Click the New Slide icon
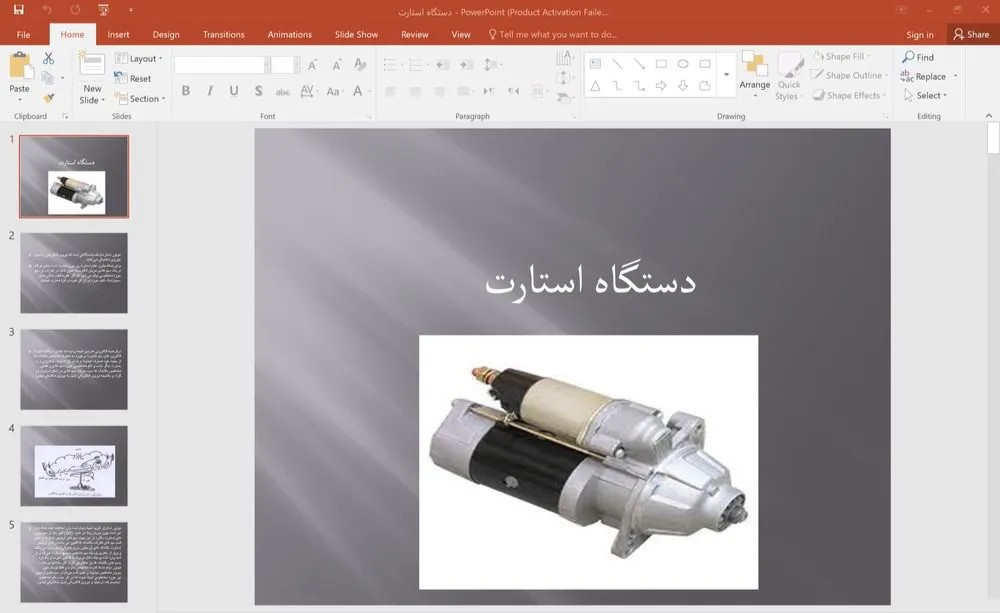This screenshot has height=613, width=1000. pos(92,65)
